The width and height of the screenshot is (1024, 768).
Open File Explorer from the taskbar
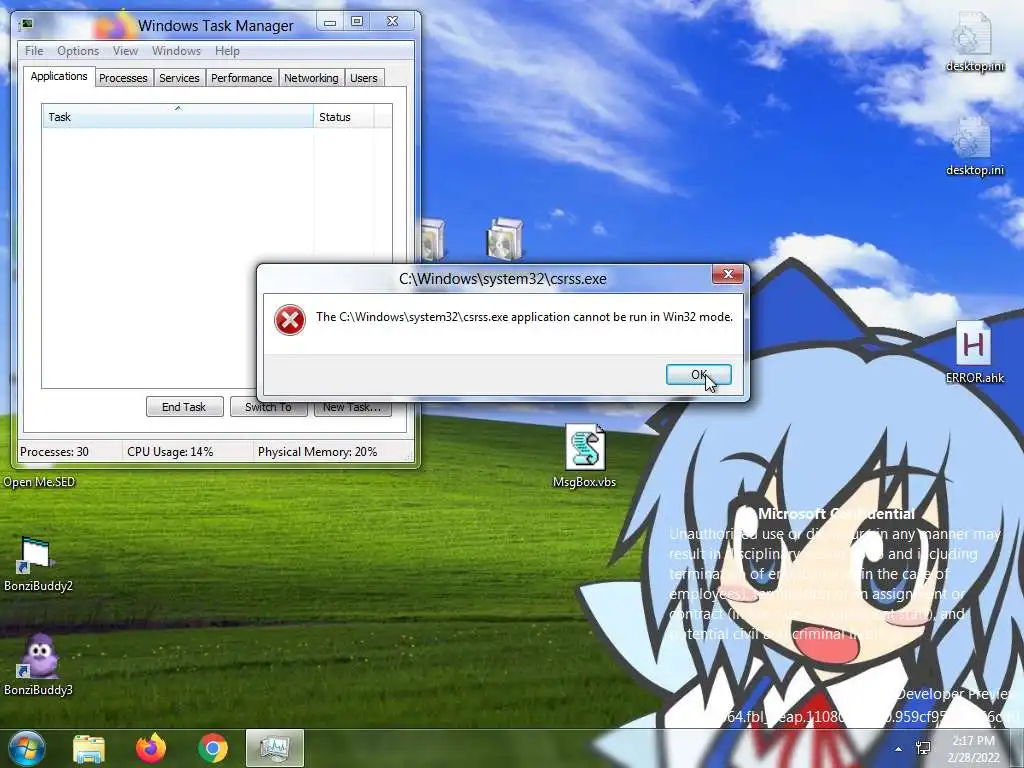tap(89, 749)
